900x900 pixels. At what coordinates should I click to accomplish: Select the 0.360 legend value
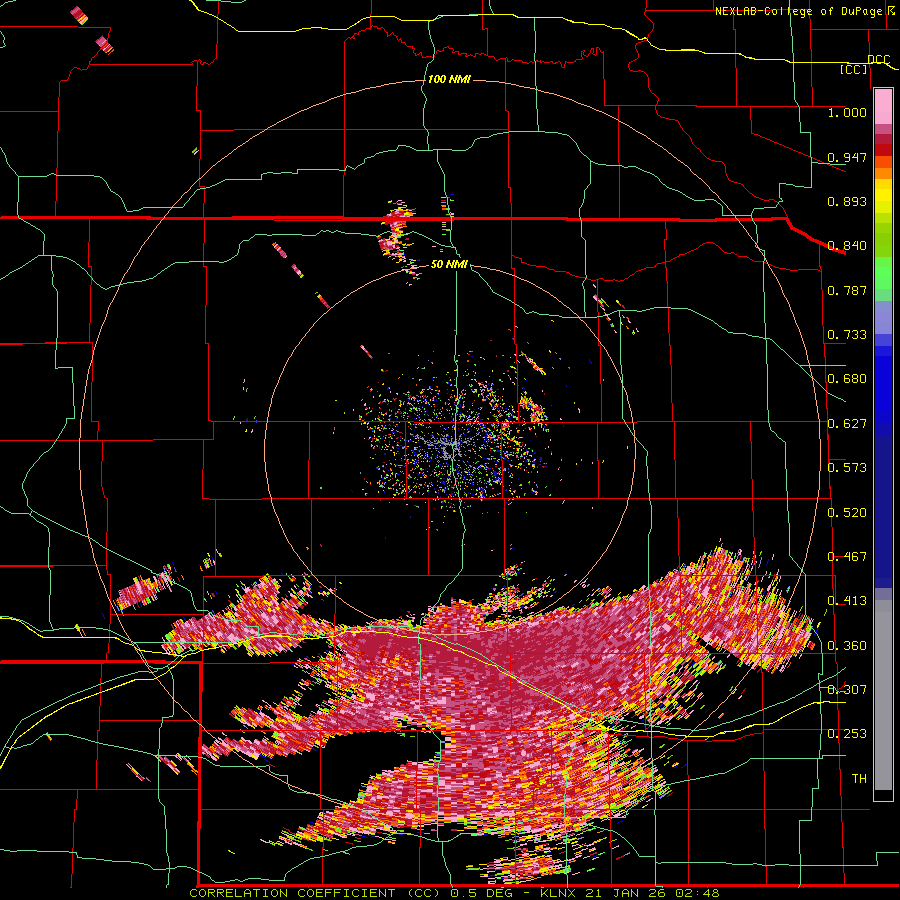click(847, 646)
